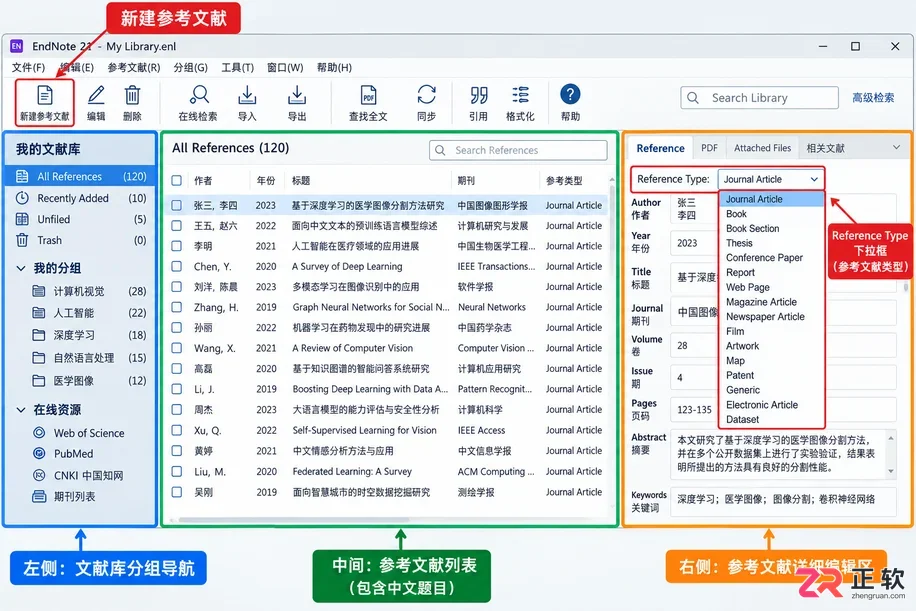The image size is (916, 611).
Task: Tick the select-all checkbox in list header
Action: pos(176,180)
